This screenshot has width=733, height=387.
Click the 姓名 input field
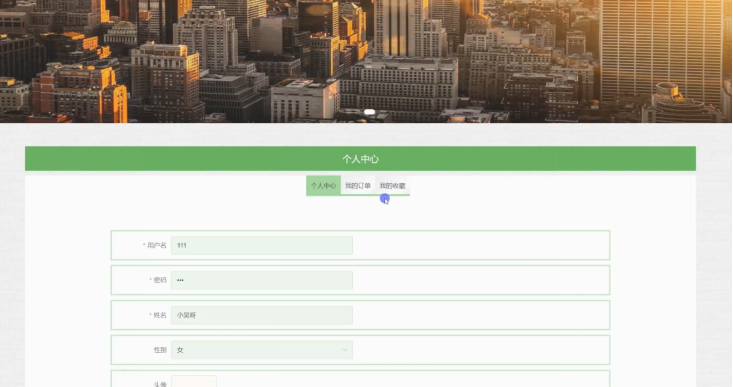[x=262, y=315]
